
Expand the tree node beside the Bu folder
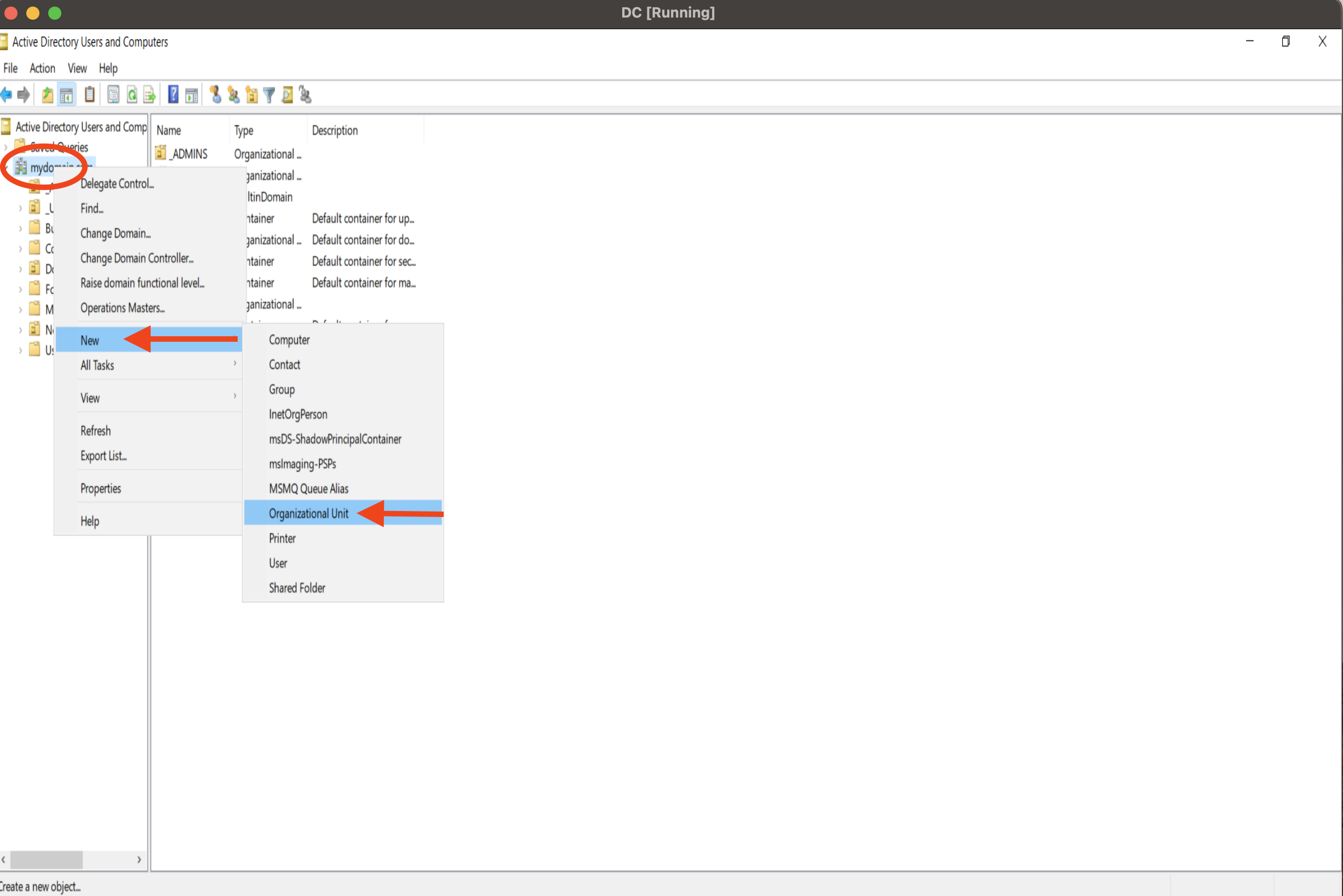pos(21,228)
